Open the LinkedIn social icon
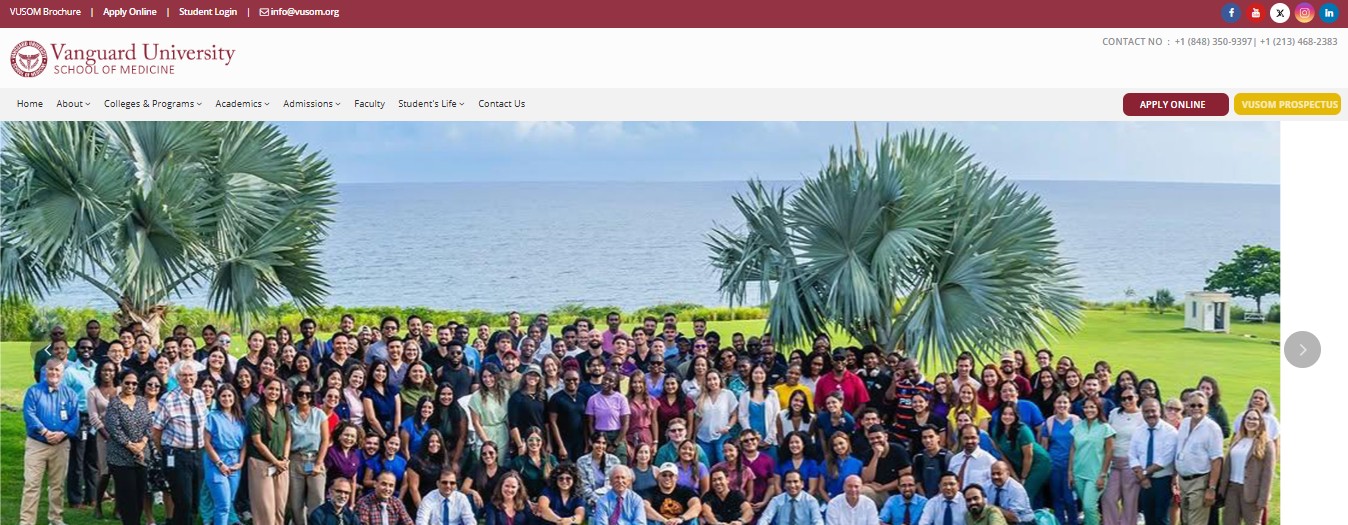 [1329, 13]
